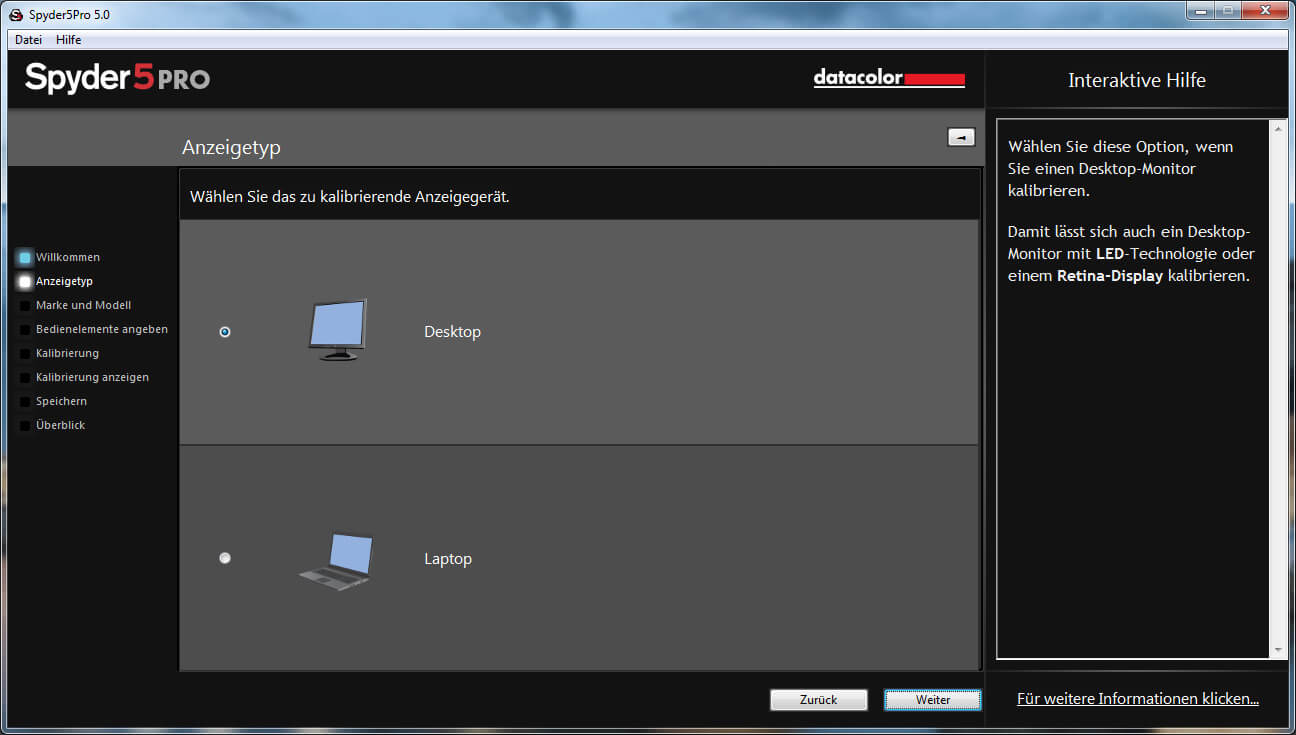Open the Hilfe menu
This screenshot has height=735, width=1296.
[68, 40]
